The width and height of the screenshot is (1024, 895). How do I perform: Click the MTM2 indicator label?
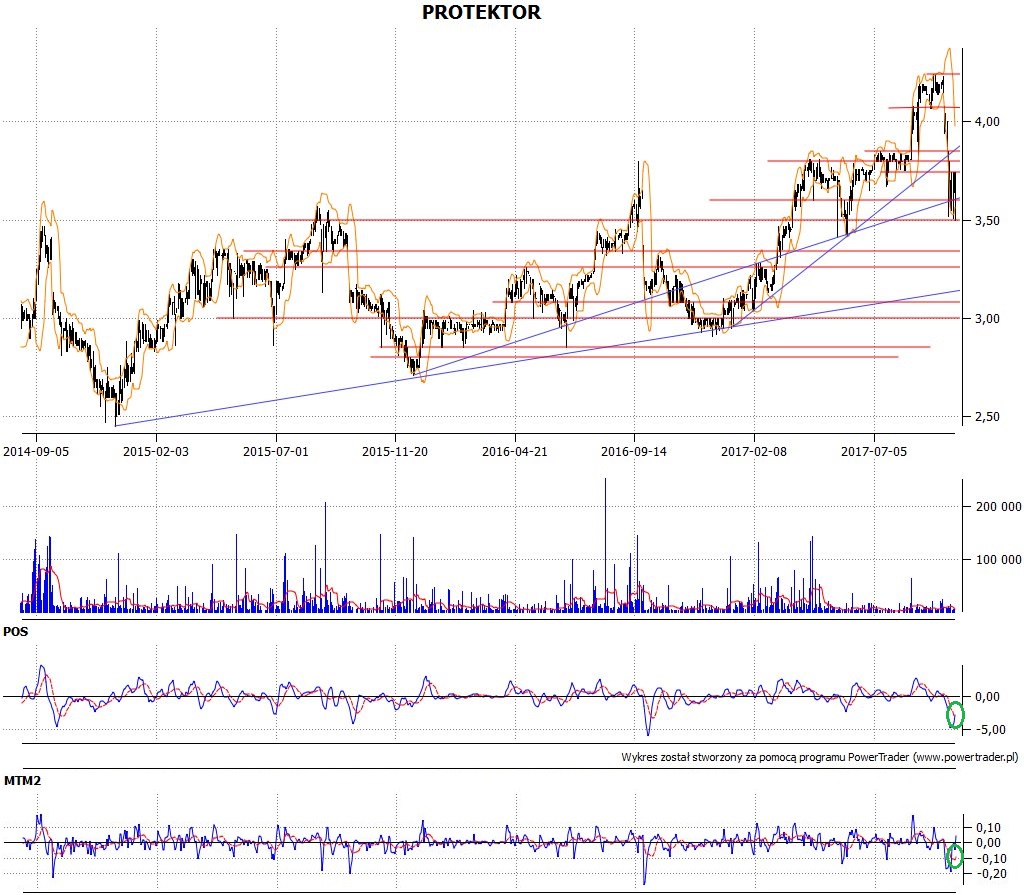22,781
